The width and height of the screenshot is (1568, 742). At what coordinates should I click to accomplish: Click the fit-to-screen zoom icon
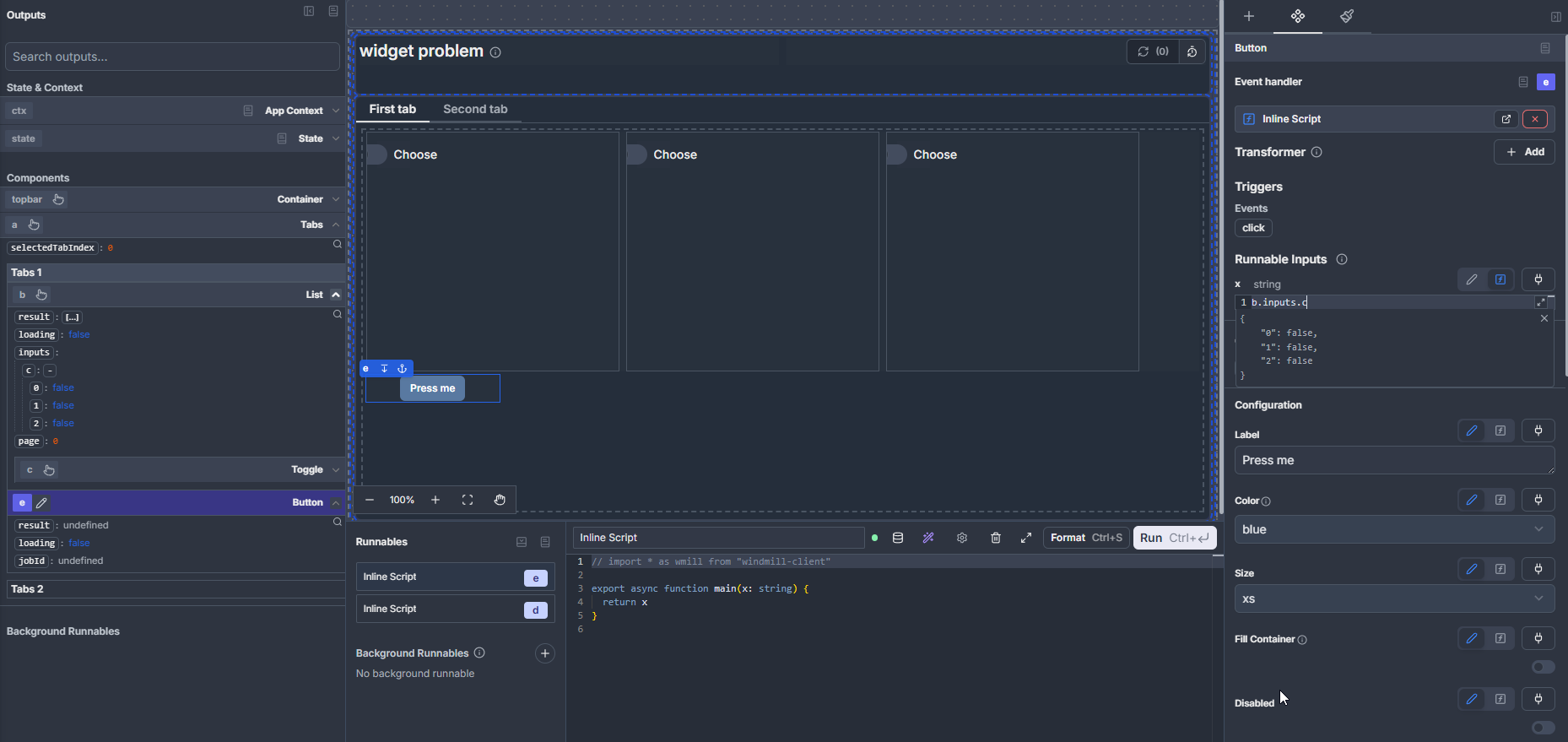click(x=468, y=500)
